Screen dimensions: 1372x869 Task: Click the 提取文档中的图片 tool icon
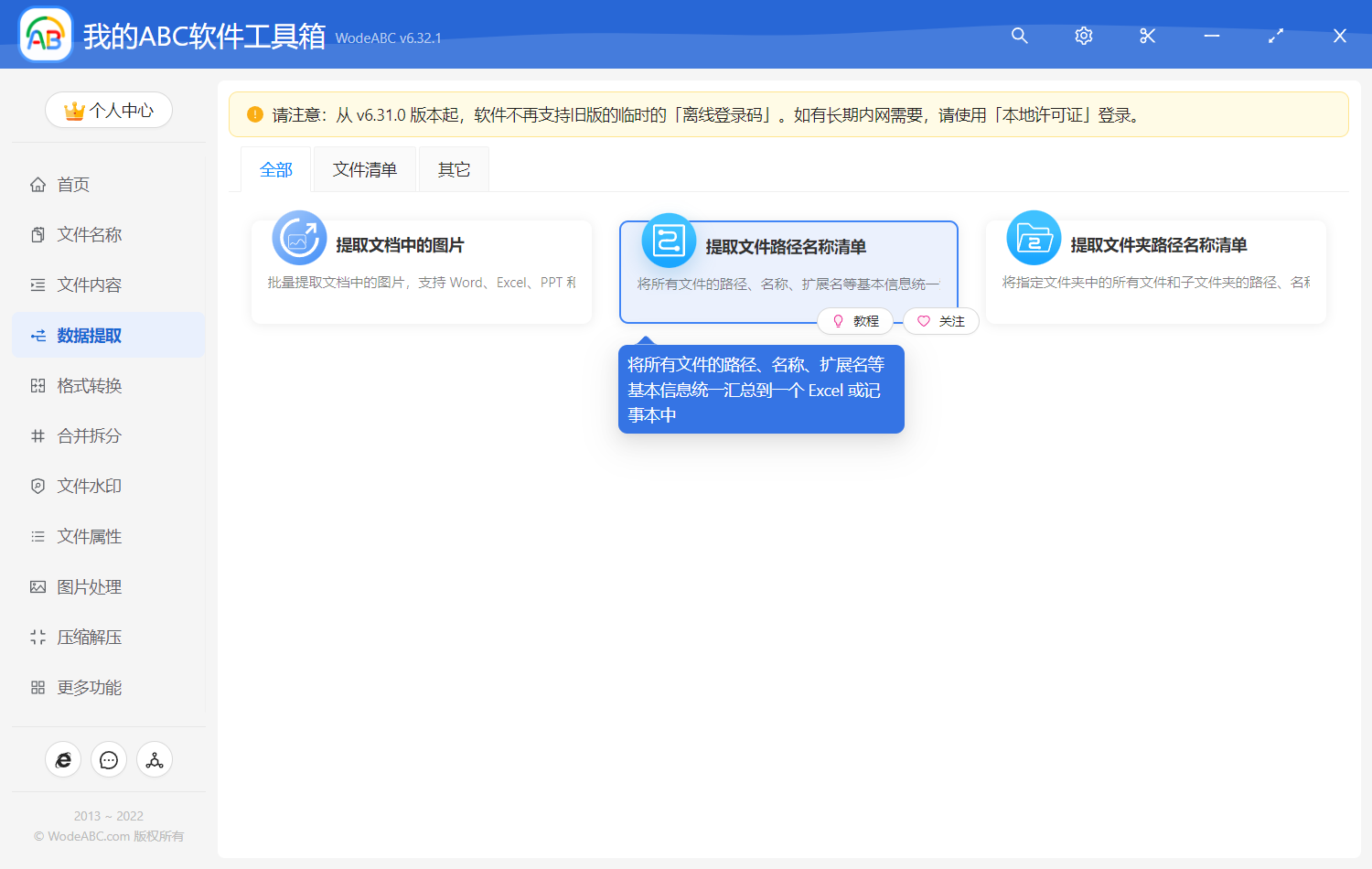tap(300, 237)
